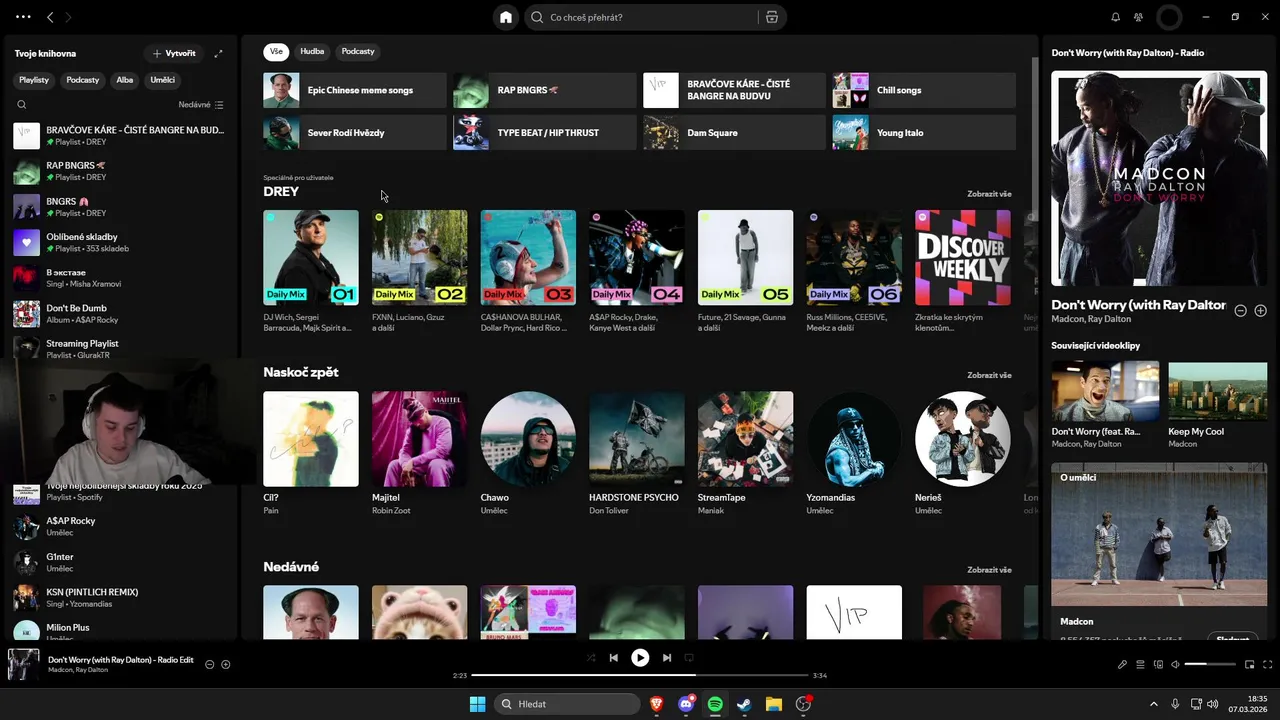Select Oblíbené skladby in the library
Screen dimensions: 1280x720
pyautogui.click(x=120, y=242)
